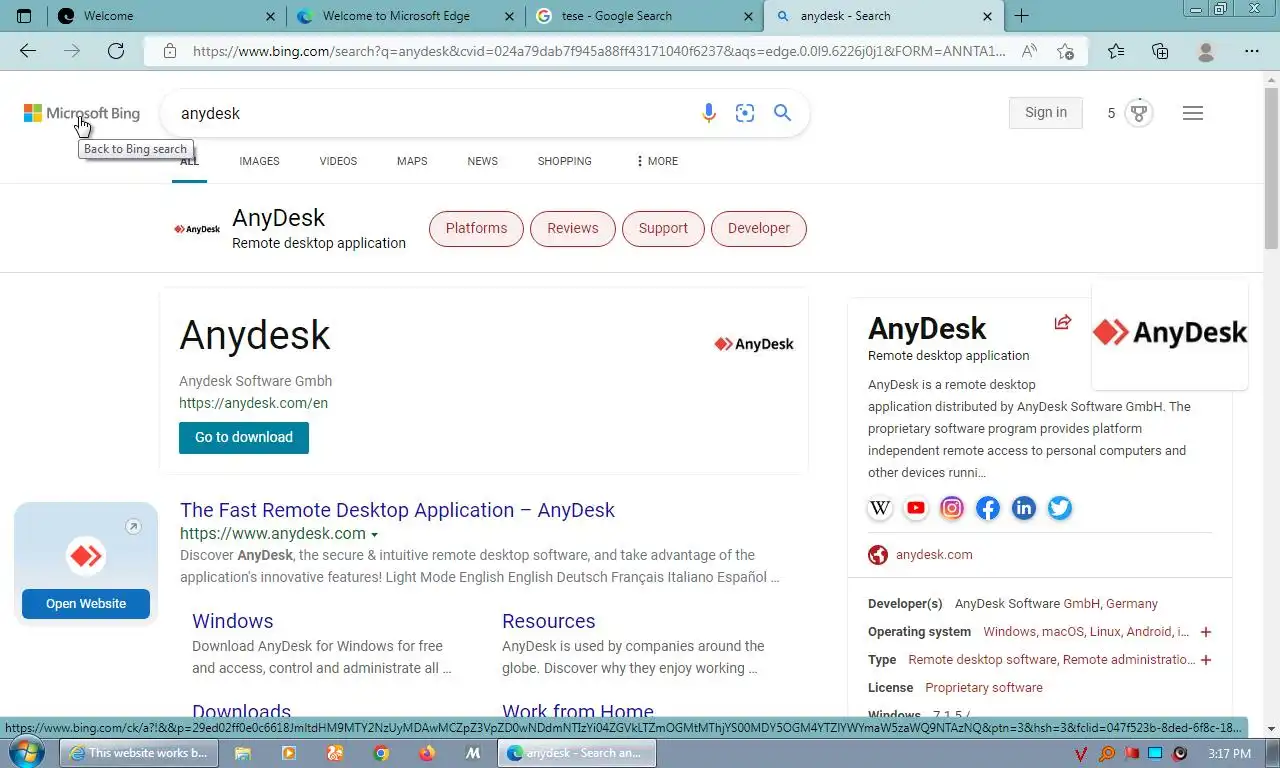This screenshot has height=768, width=1280.
Task: Click the taskbar clock showing 3:17 PM
Action: (1229, 753)
